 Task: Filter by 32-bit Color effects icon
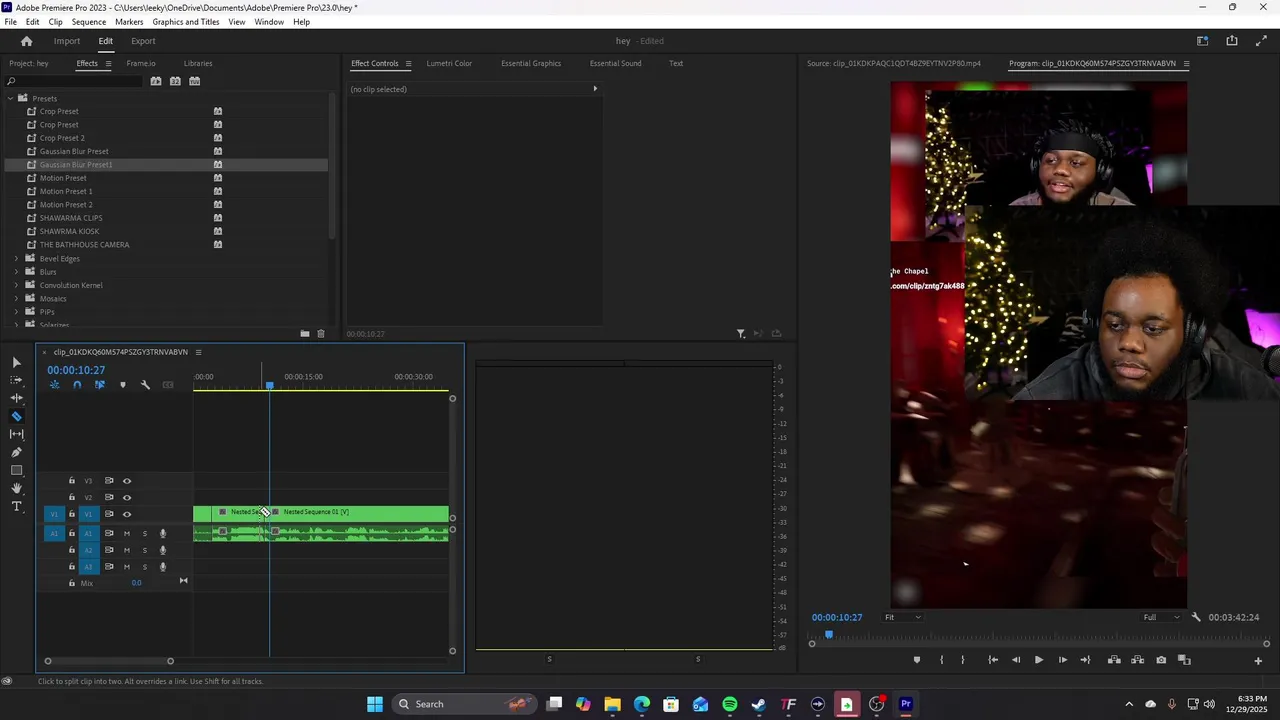click(175, 81)
